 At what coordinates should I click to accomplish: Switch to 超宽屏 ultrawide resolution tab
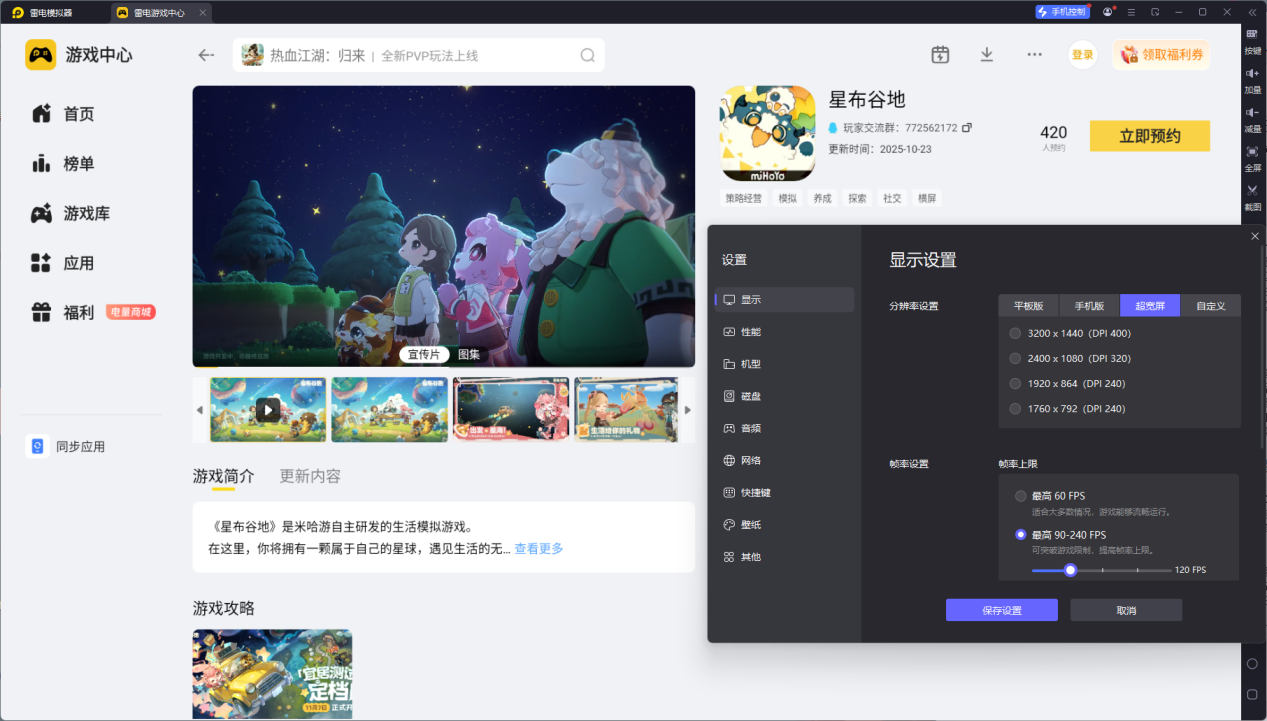(x=1150, y=306)
